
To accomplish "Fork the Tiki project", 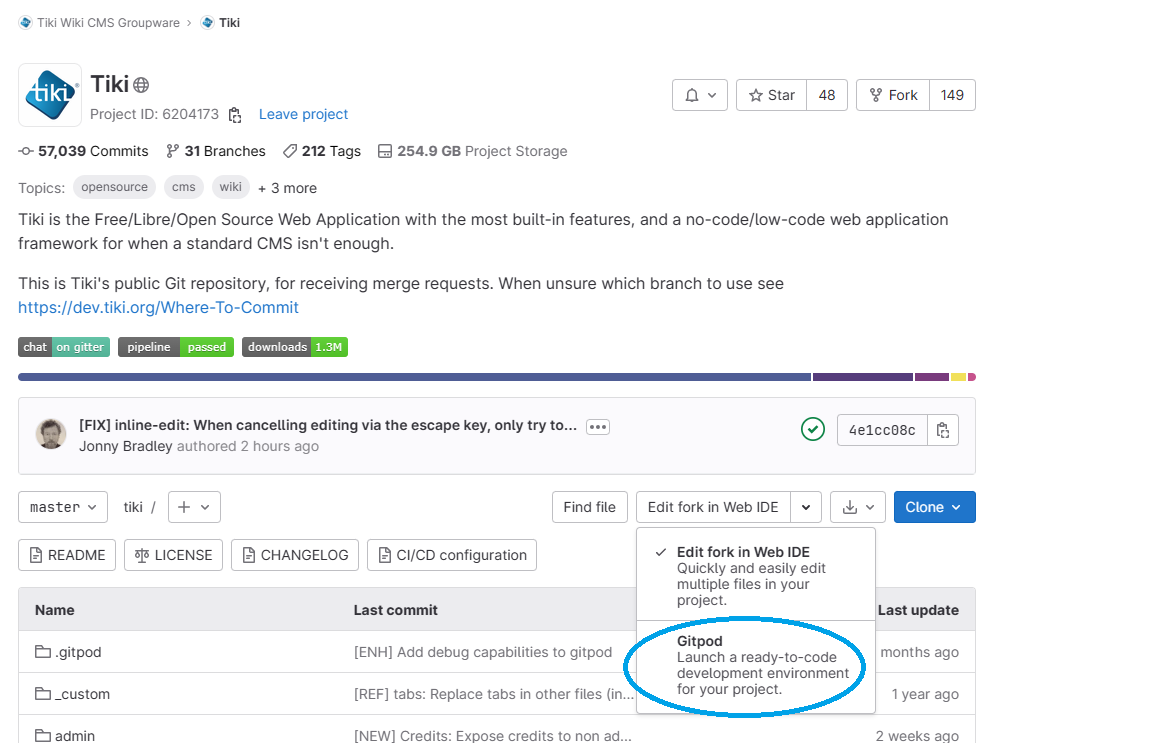I will [893, 95].
